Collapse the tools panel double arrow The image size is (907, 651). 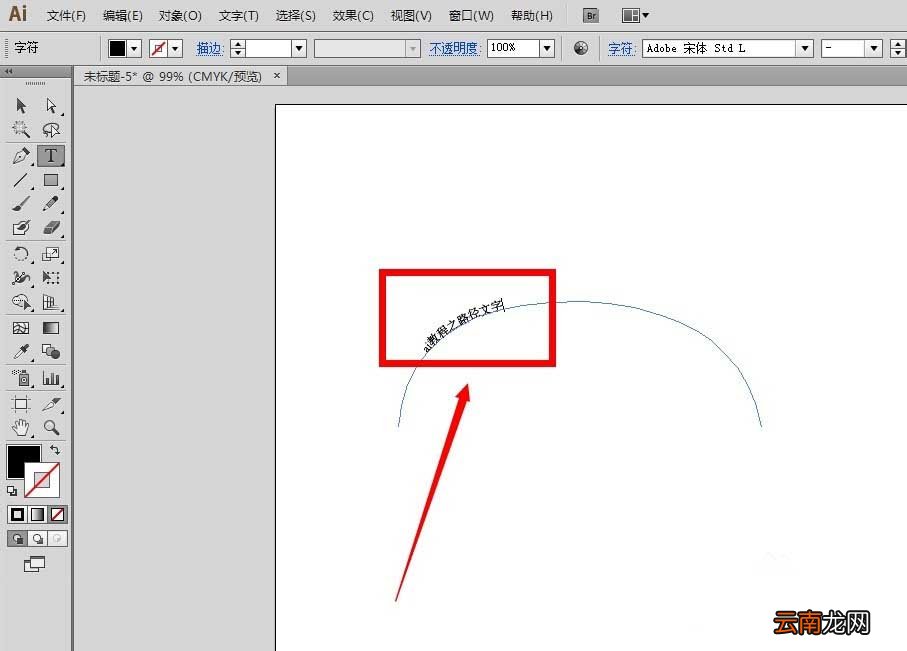pos(8,71)
